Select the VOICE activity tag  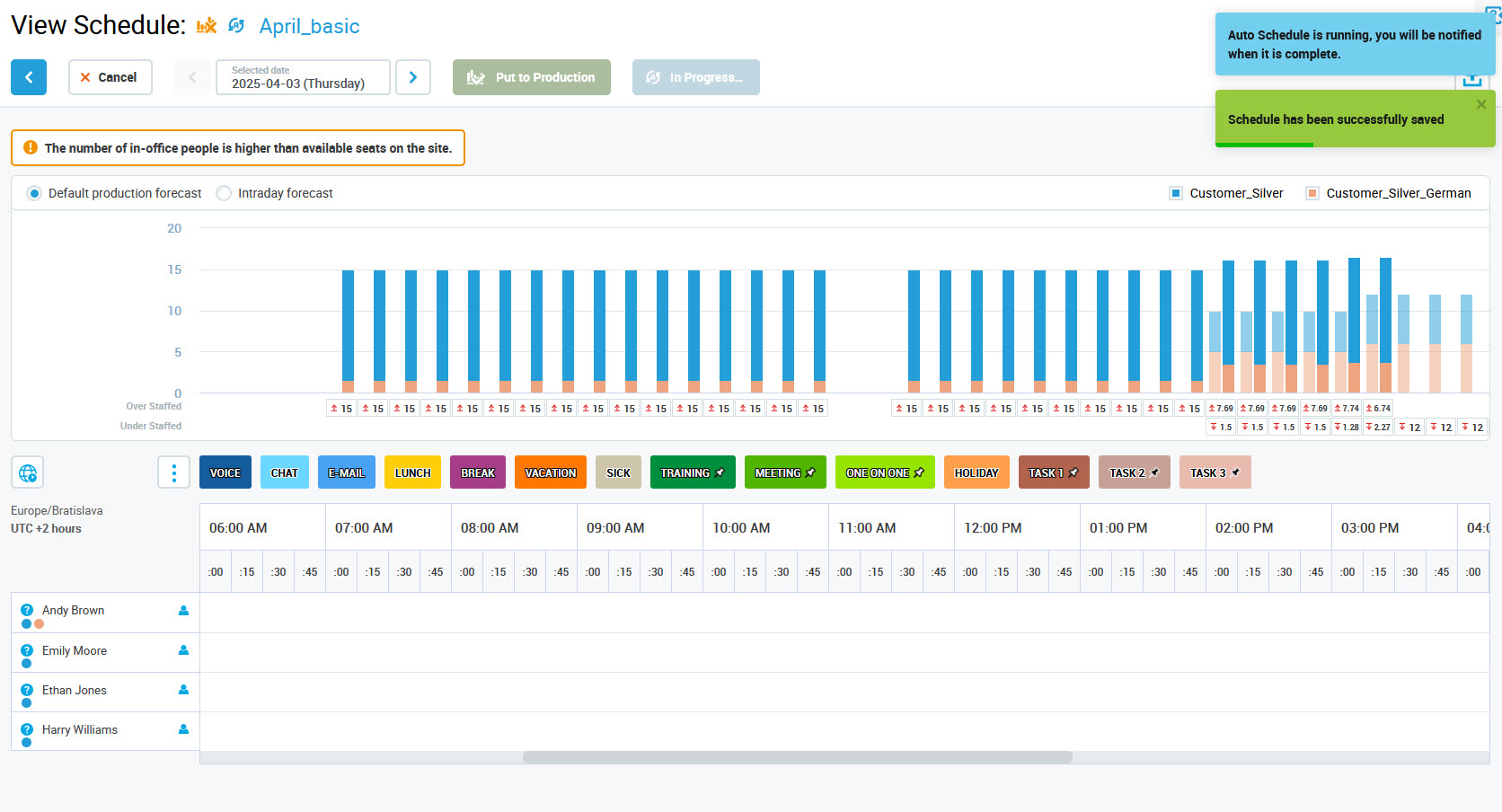tap(225, 472)
